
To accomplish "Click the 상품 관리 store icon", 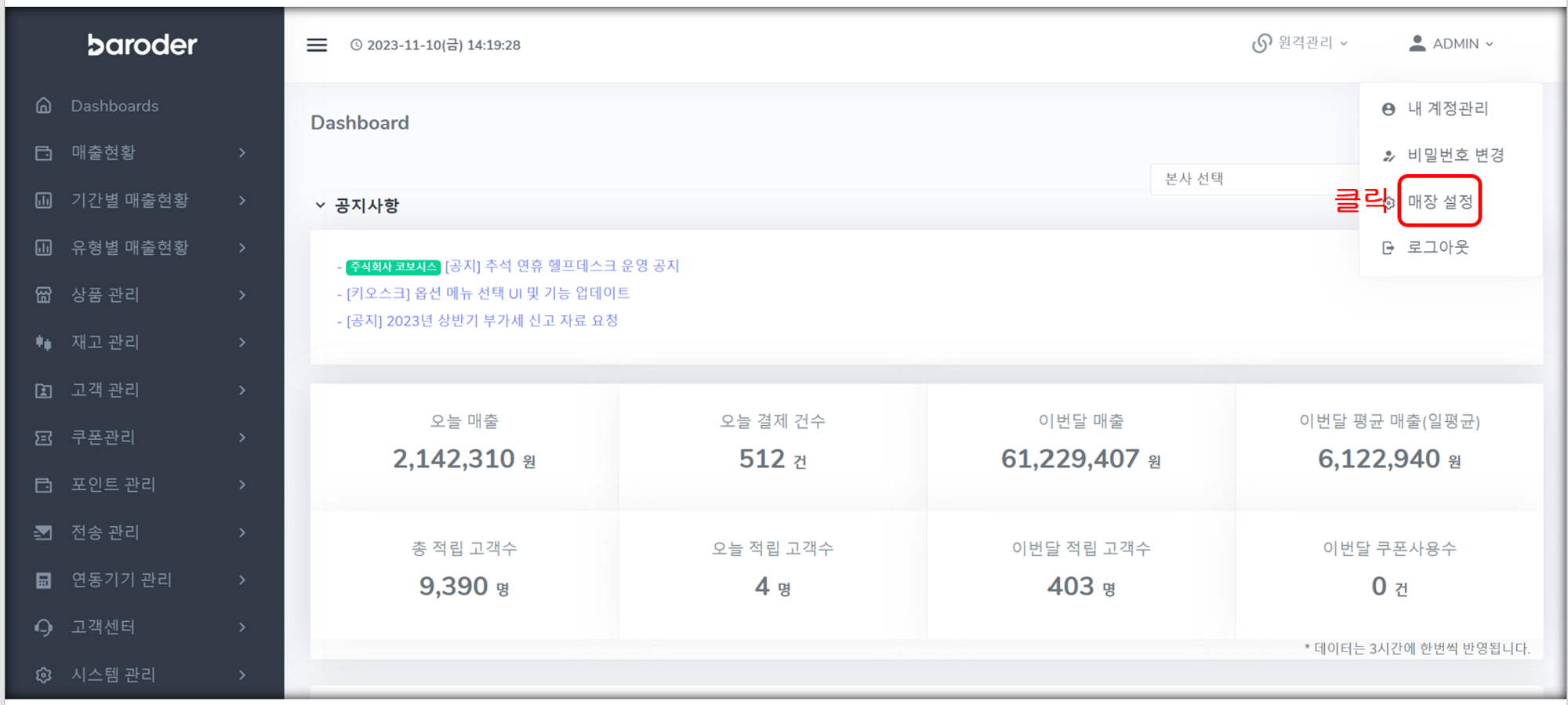I will click(44, 295).
